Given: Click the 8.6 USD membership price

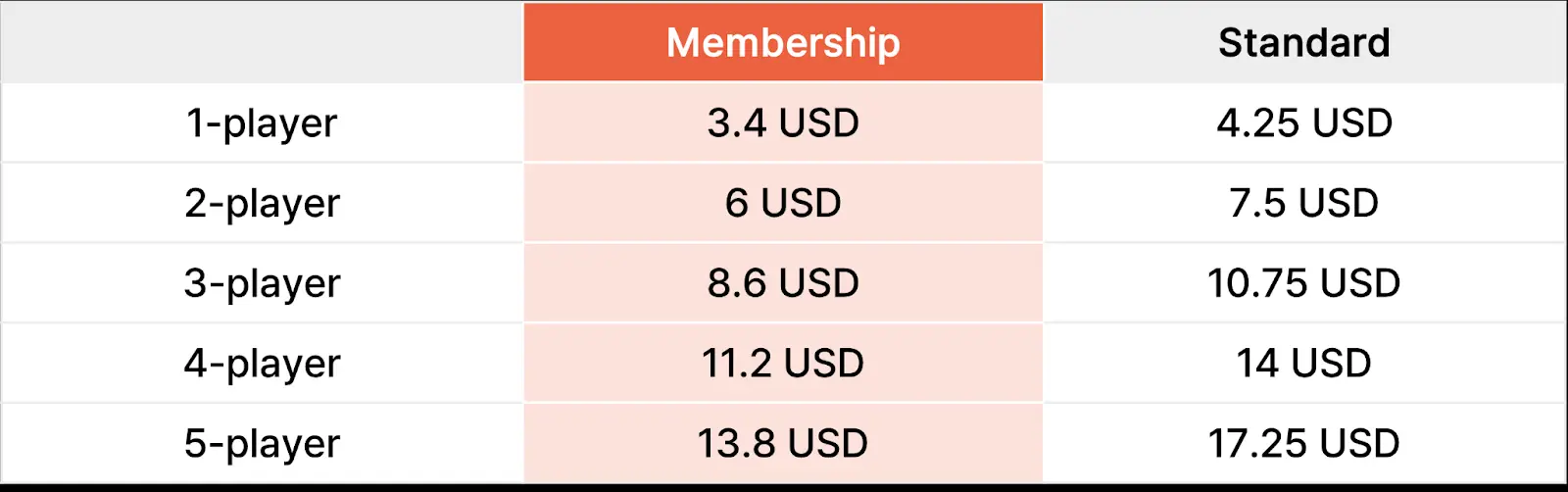Looking at the screenshot, I should point(783,284).
